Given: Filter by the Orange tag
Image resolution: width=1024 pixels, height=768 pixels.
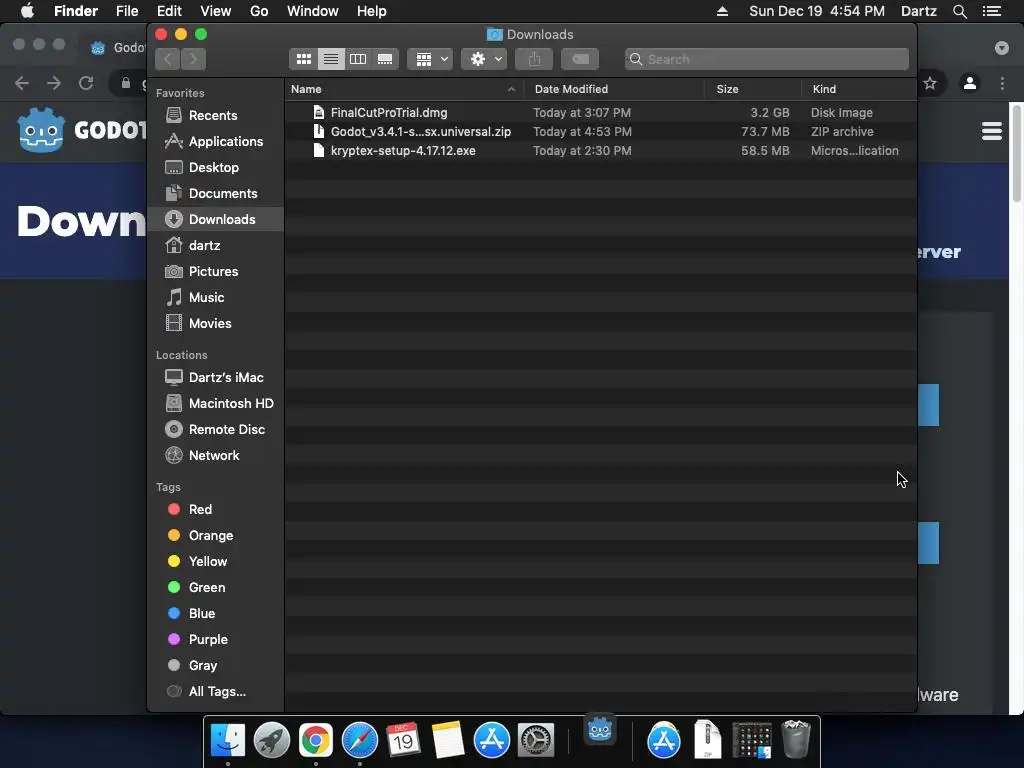Looking at the screenshot, I should tap(215, 536).
